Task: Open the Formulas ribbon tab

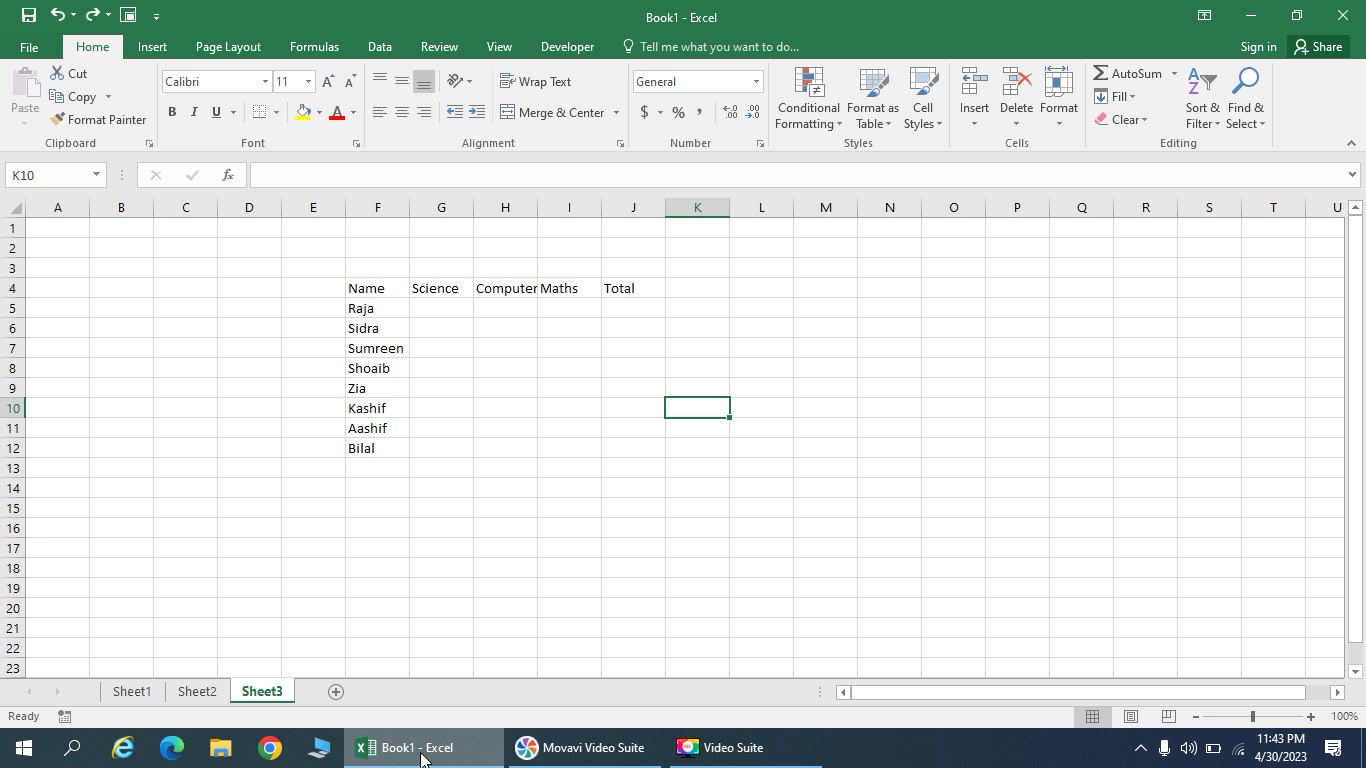Action: coord(314,47)
